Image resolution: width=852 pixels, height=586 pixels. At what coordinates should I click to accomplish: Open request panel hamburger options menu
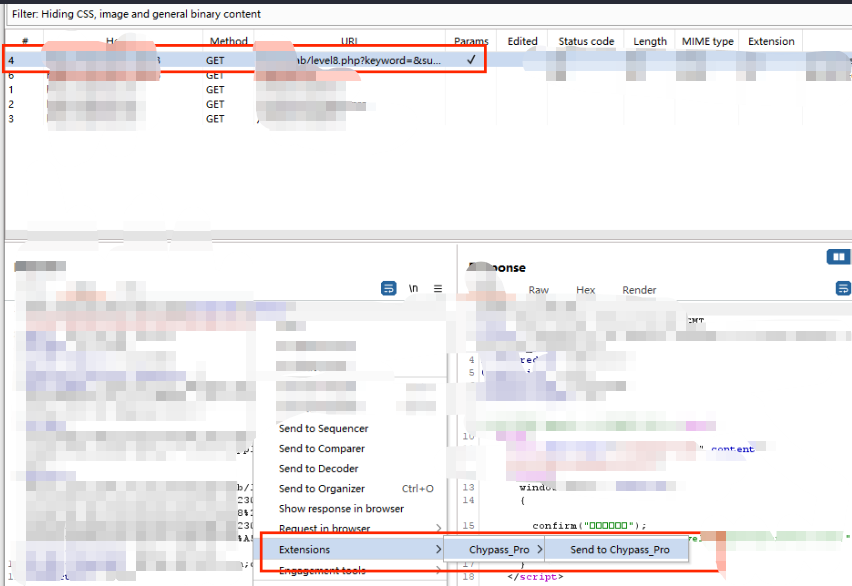pos(438,288)
